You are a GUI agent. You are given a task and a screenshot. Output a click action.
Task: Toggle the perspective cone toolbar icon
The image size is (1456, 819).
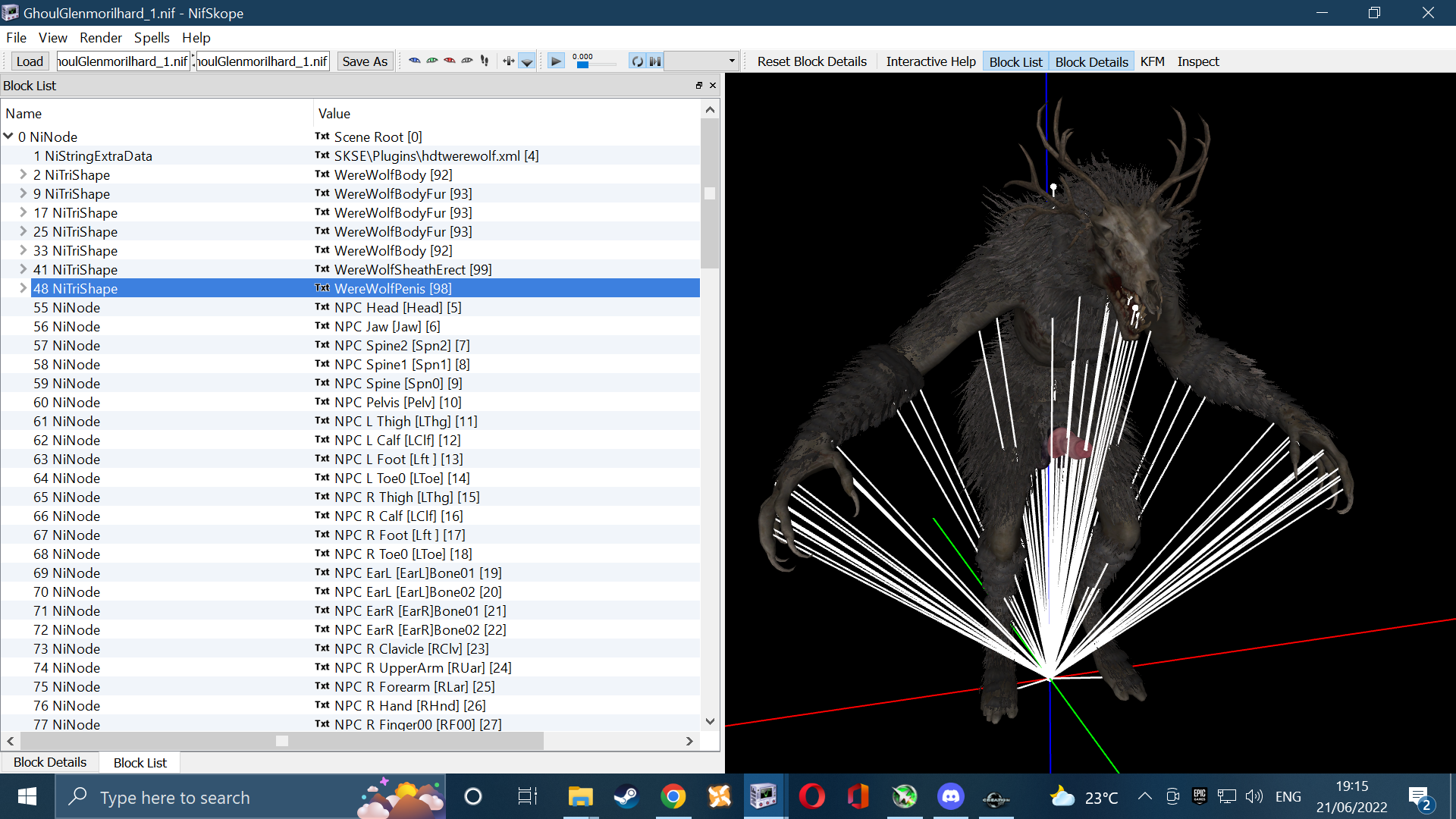pos(527,61)
